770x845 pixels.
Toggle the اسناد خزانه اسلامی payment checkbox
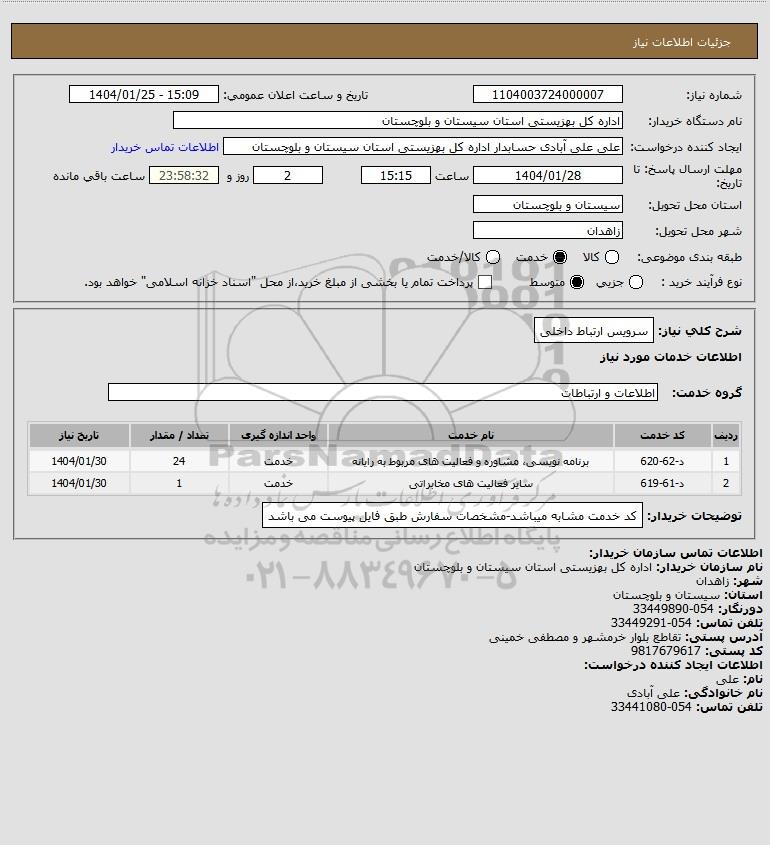click(x=485, y=282)
